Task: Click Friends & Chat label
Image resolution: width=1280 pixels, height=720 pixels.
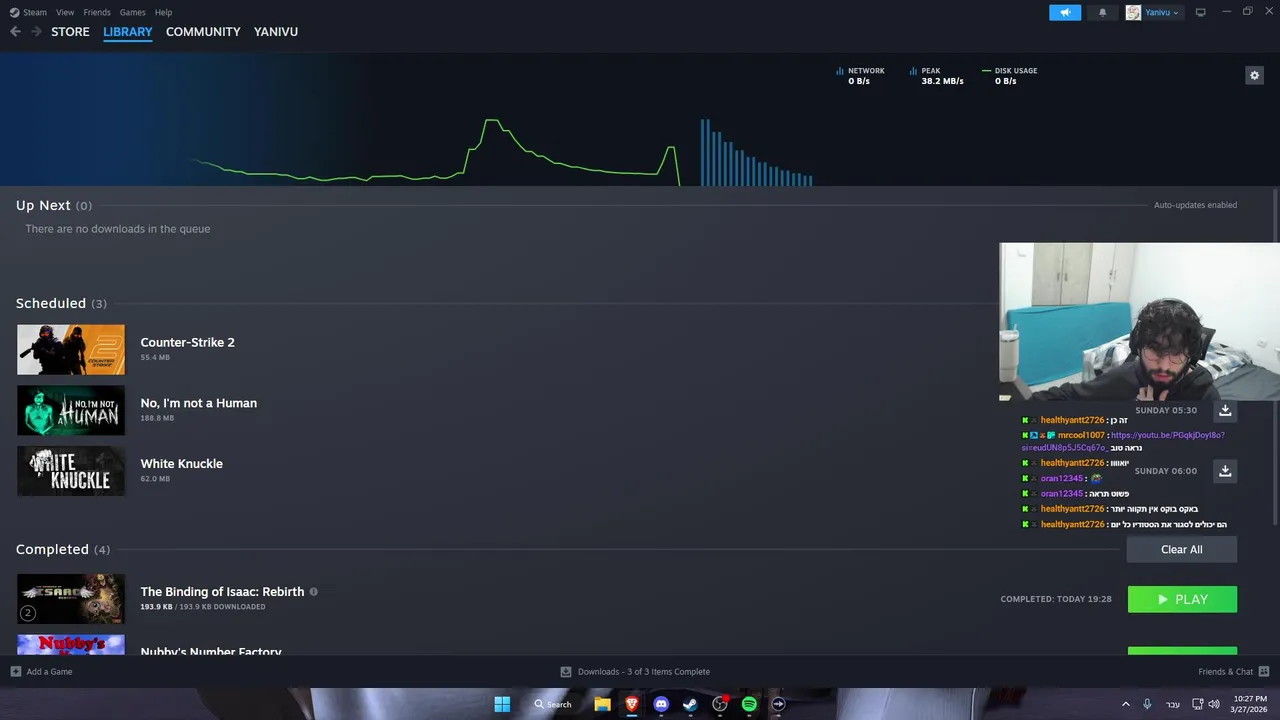Action: click(1225, 671)
